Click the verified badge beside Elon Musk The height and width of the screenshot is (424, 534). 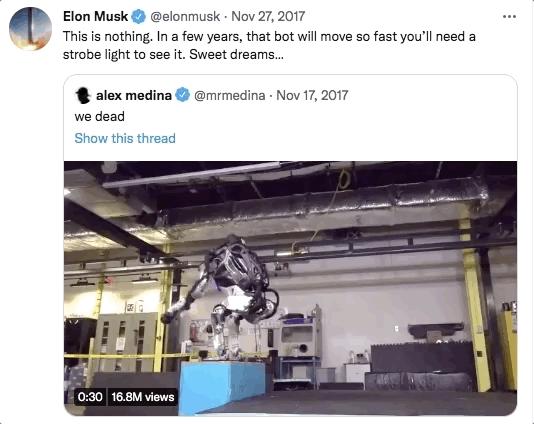138,17
